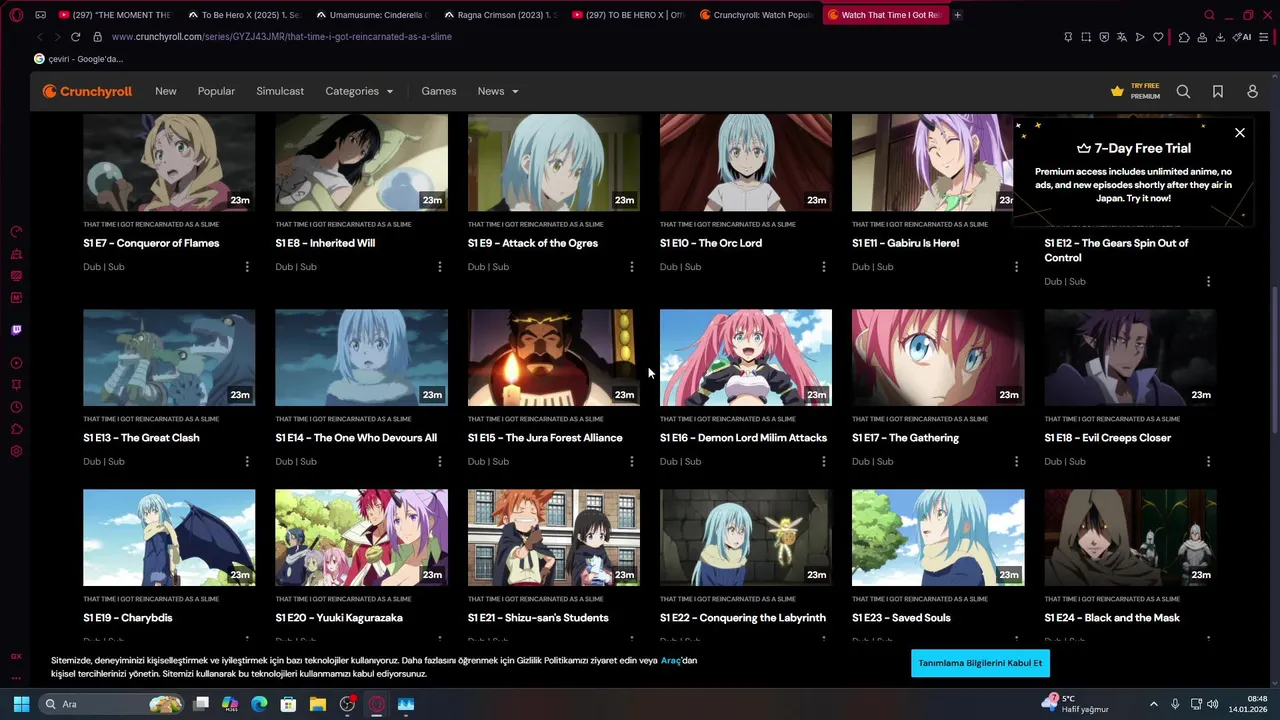
Task: Click the ad blocker shield icon
Action: [1104, 37]
